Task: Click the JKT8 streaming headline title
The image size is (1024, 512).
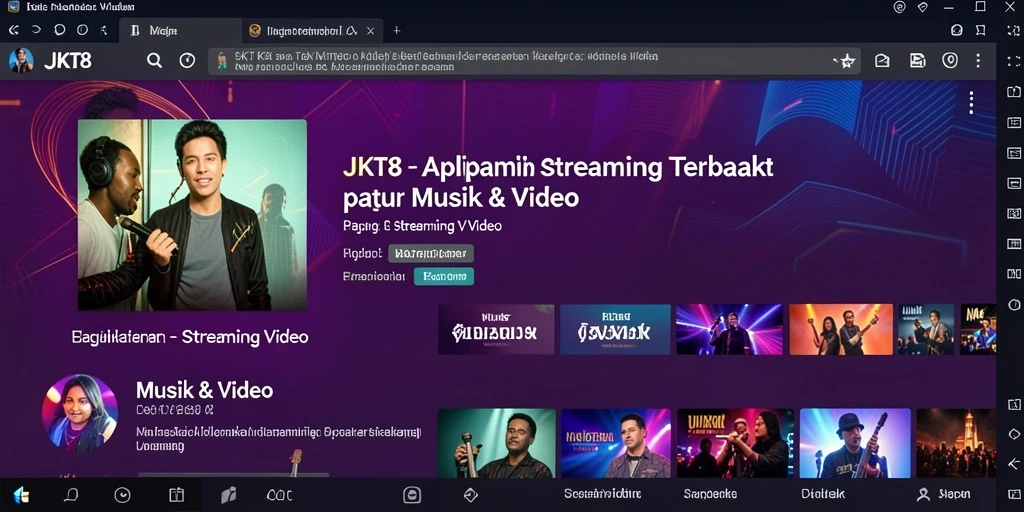Action: click(557, 182)
